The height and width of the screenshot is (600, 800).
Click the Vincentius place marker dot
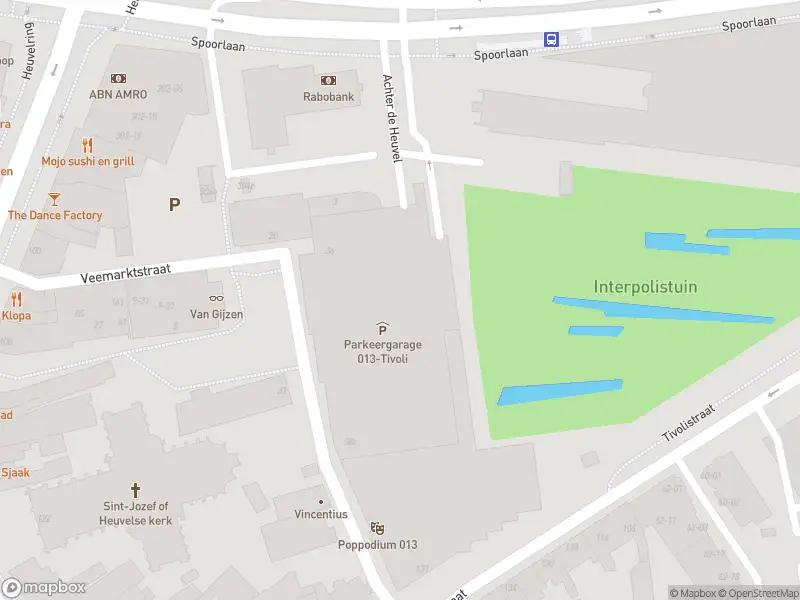click(x=321, y=502)
